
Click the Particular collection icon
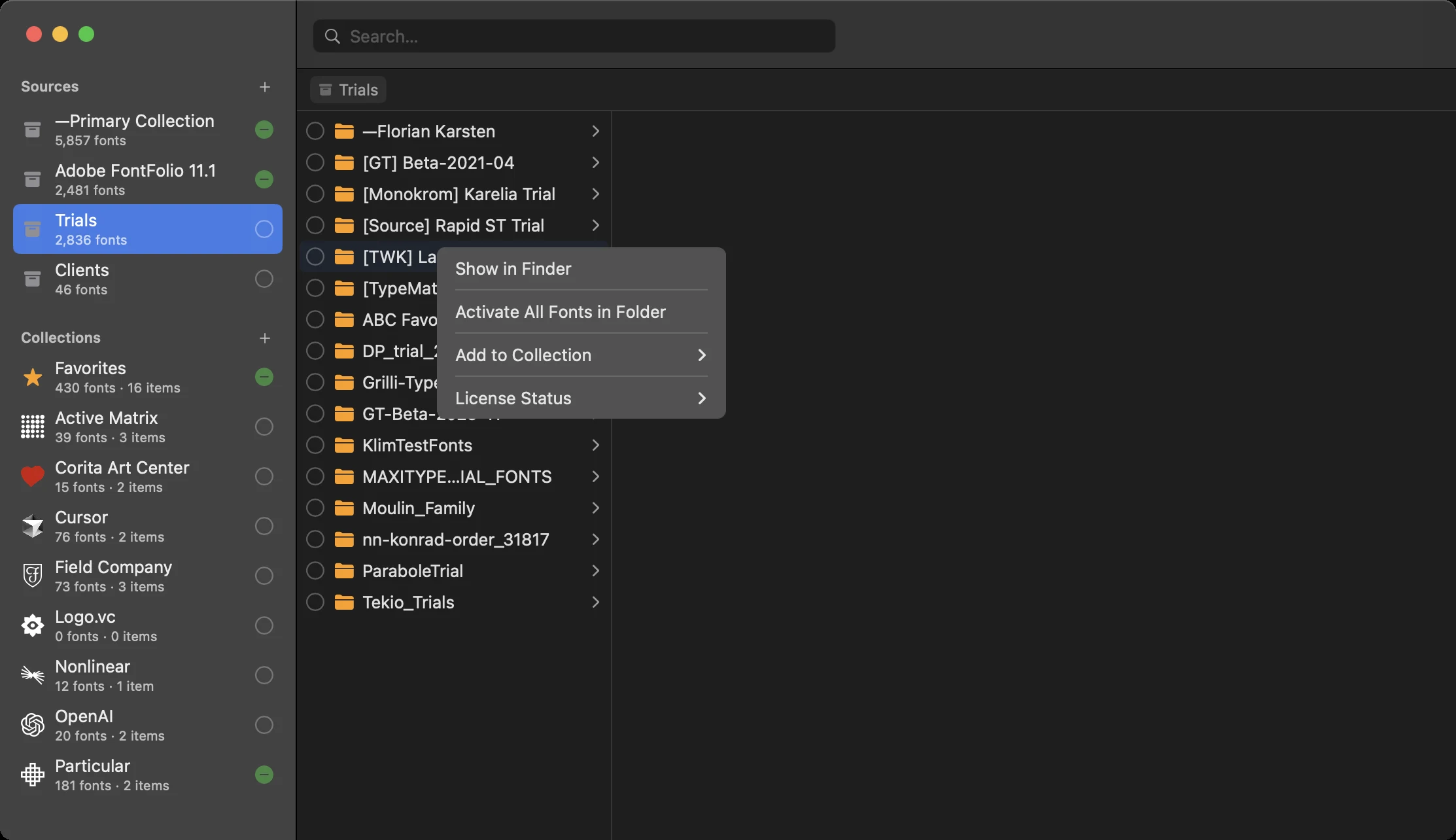point(32,775)
